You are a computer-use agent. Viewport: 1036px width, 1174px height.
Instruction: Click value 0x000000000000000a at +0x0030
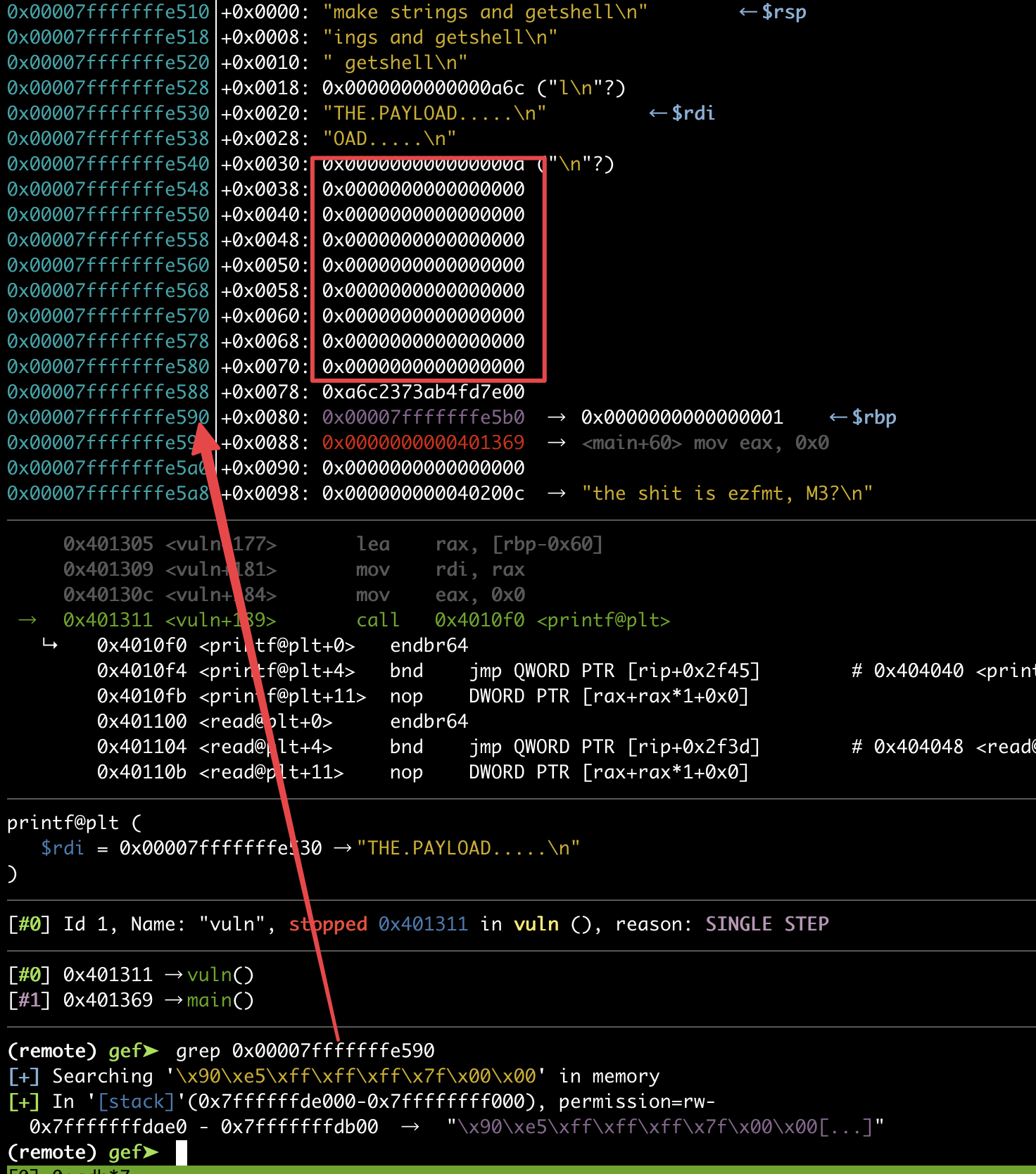pyautogui.click(x=423, y=164)
